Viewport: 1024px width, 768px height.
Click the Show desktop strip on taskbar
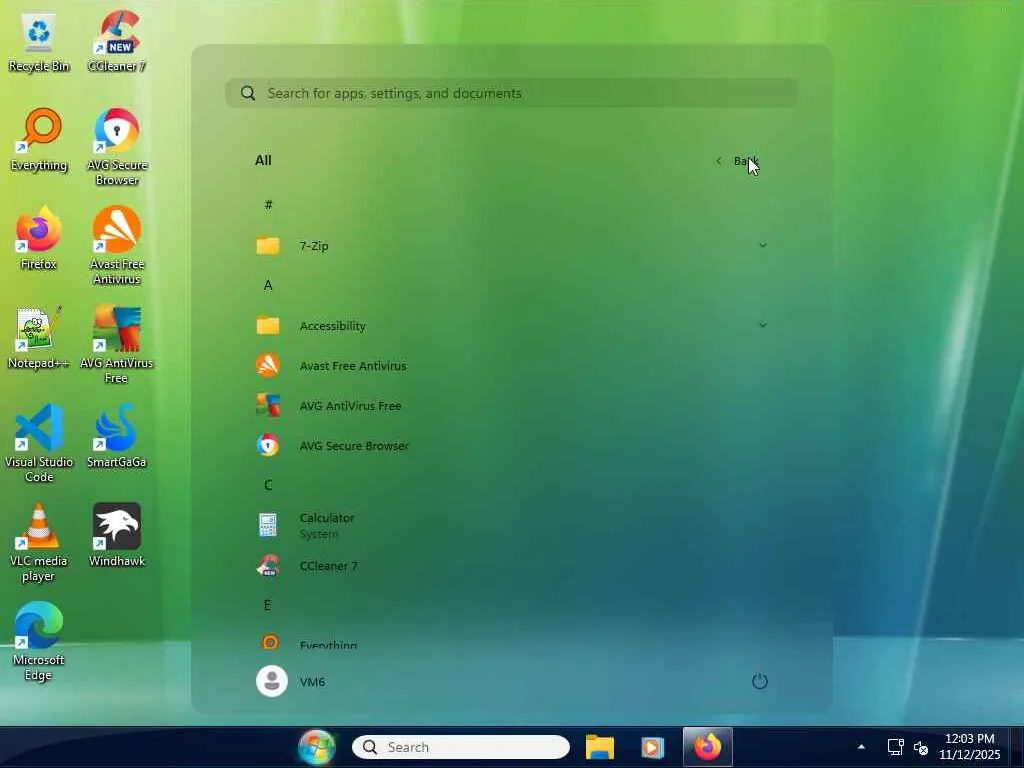1018,747
